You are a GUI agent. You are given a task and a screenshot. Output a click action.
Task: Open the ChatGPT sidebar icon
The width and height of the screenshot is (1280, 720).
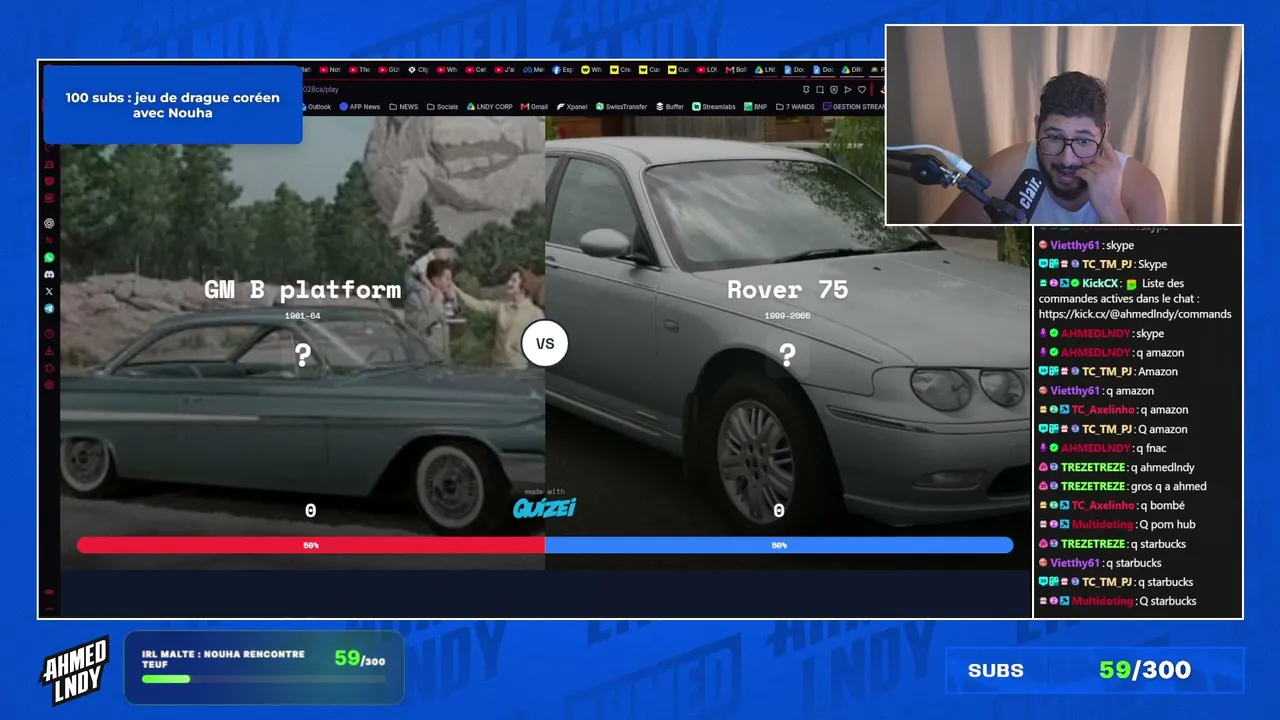point(49,223)
